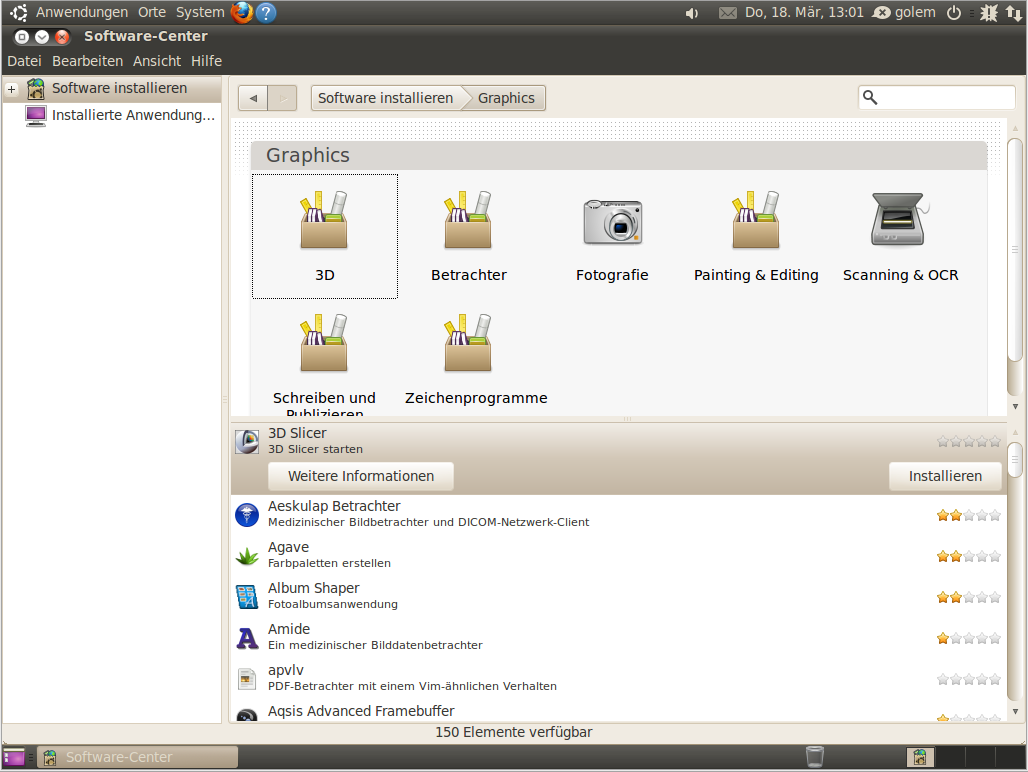Expand the Software installieren tree node
This screenshot has width=1028, height=772.
point(12,89)
